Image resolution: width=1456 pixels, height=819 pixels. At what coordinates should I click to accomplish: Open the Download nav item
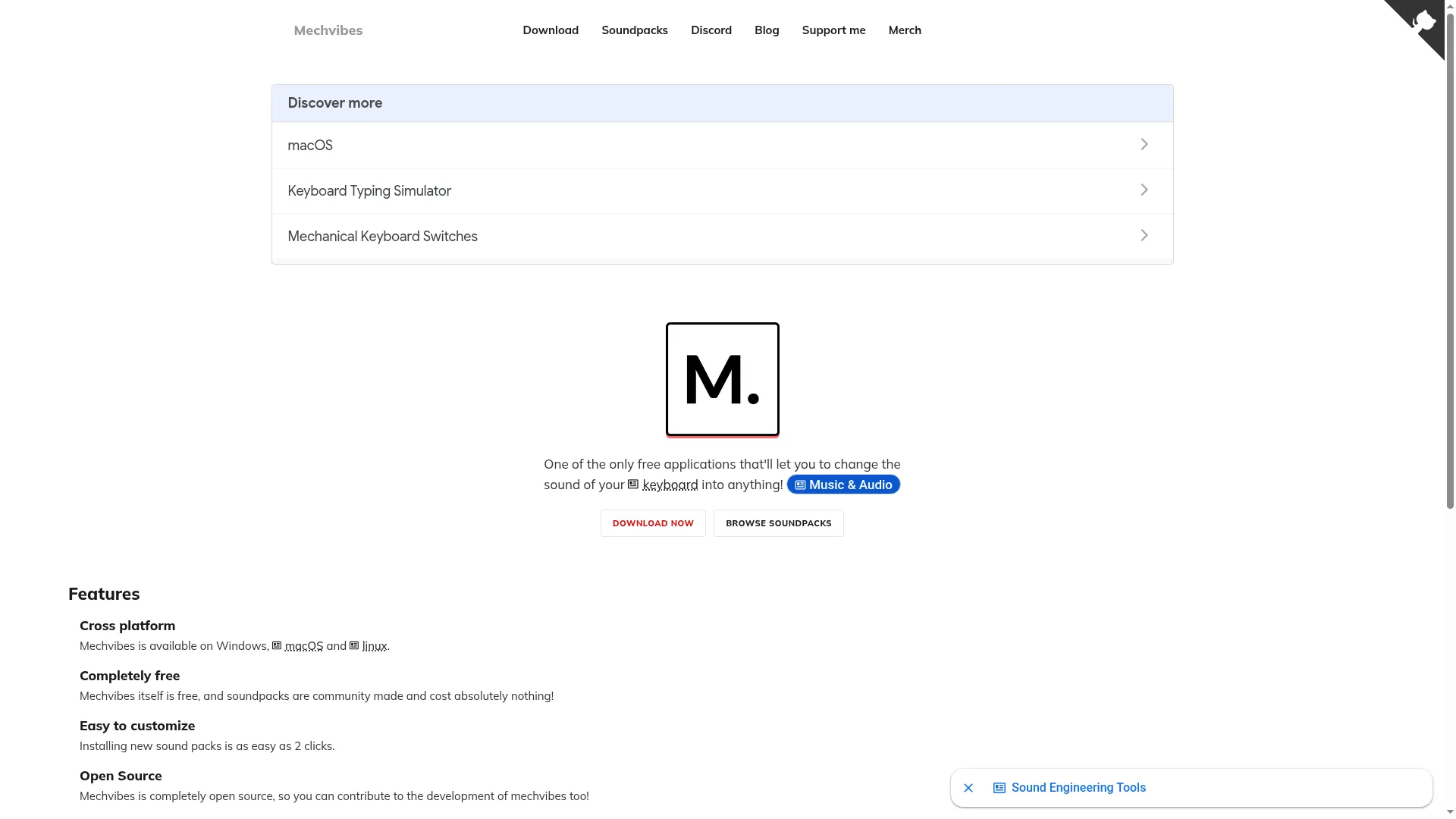point(551,30)
